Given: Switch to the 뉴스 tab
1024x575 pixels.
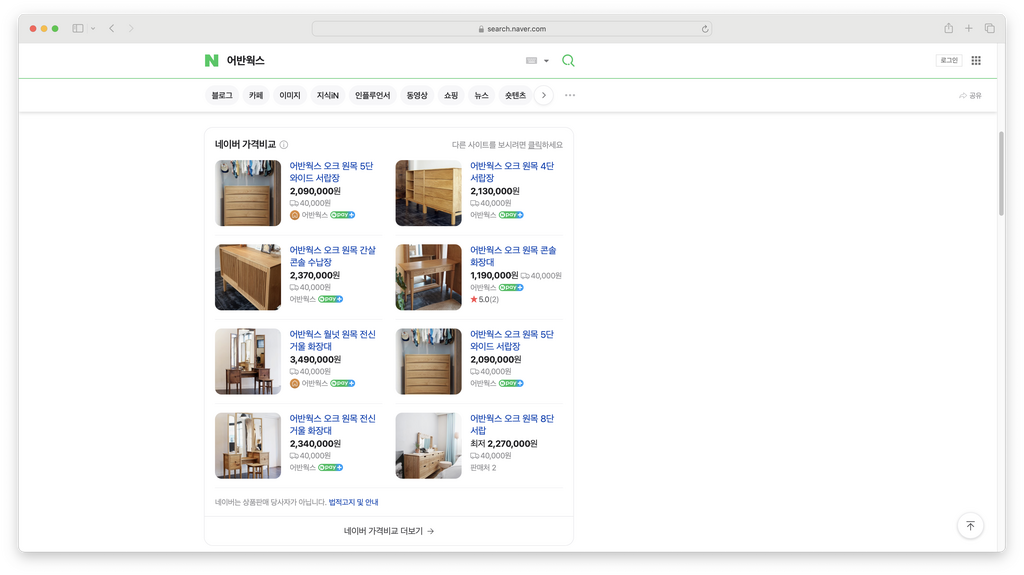Looking at the screenshot, I should 481,95.
